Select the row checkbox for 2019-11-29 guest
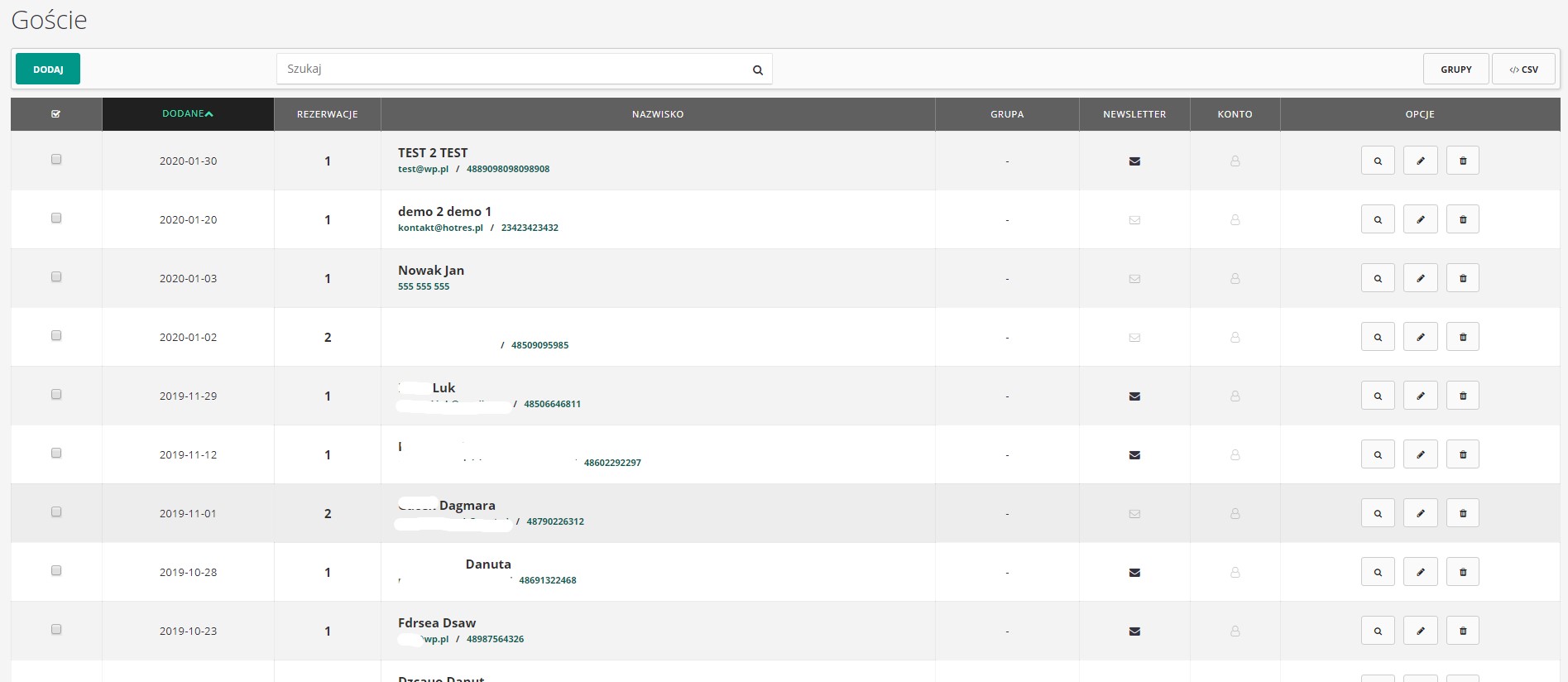 [56, 394]
